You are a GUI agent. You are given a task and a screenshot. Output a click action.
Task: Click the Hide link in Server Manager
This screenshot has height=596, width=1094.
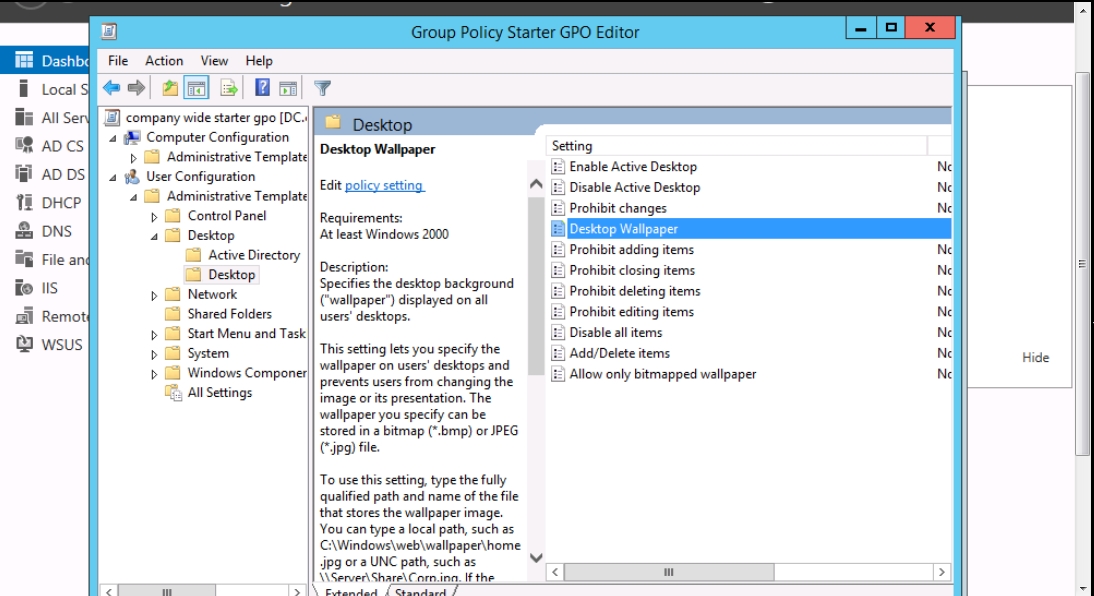1035,358
